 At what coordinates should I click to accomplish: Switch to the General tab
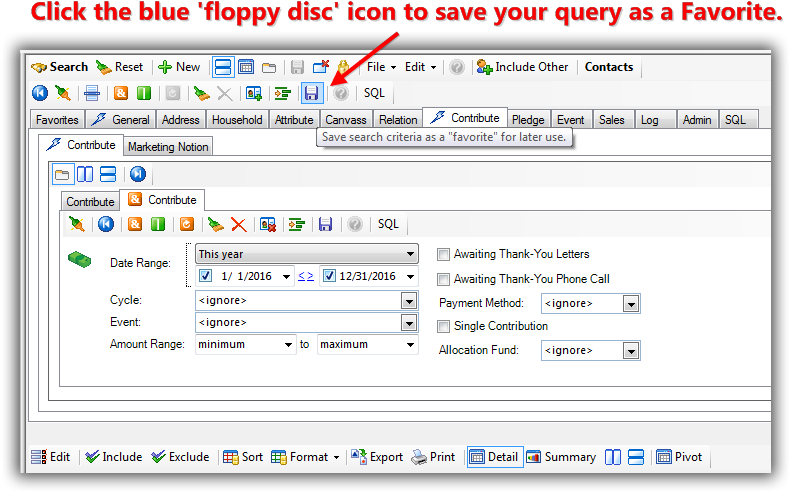pyautogui.click(x=121, y=120)
